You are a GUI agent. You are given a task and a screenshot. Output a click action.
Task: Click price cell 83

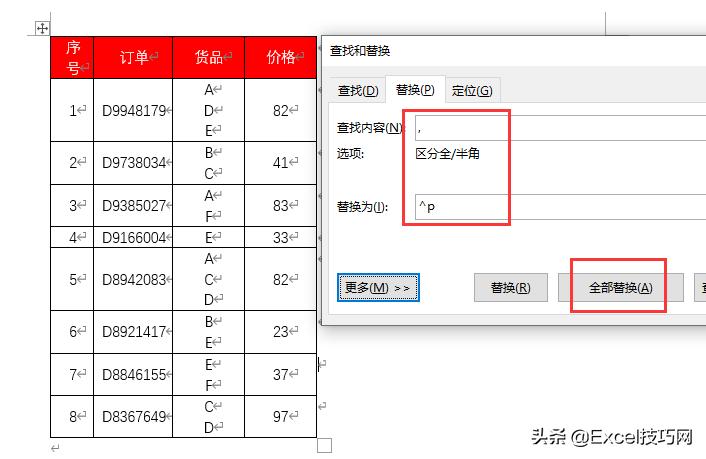pyautogui.click(x=281, y=205)
